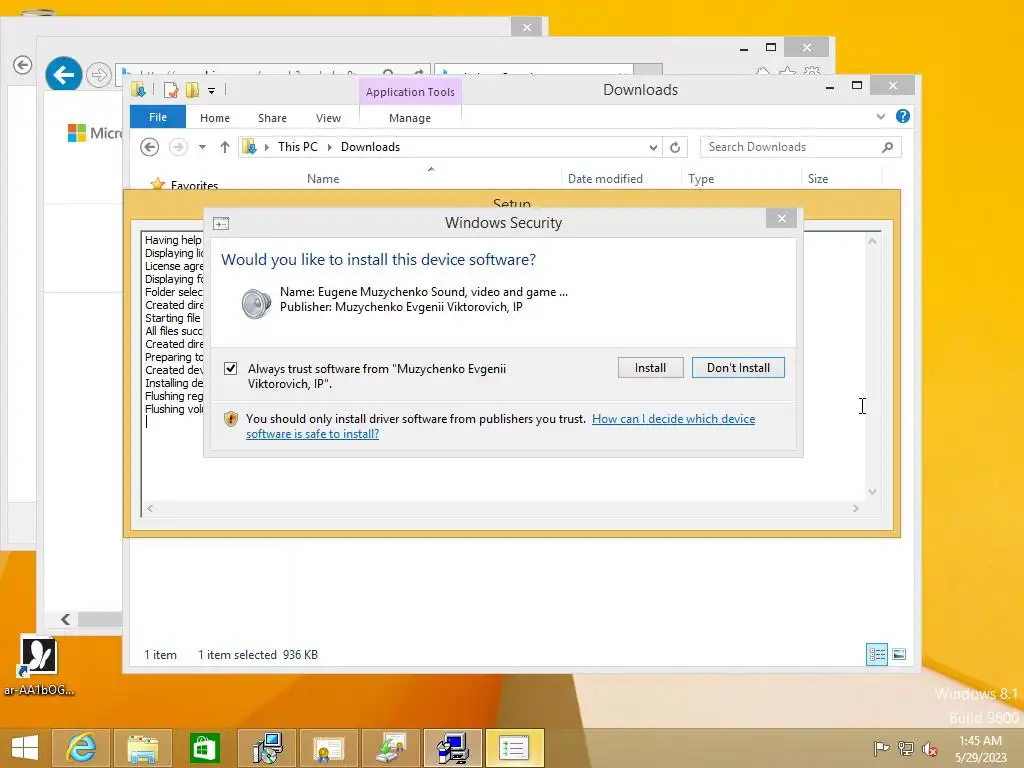Expand the address bar history dropdown
The width and height of the screenshot is (1024, 768).
pos(653,148)
